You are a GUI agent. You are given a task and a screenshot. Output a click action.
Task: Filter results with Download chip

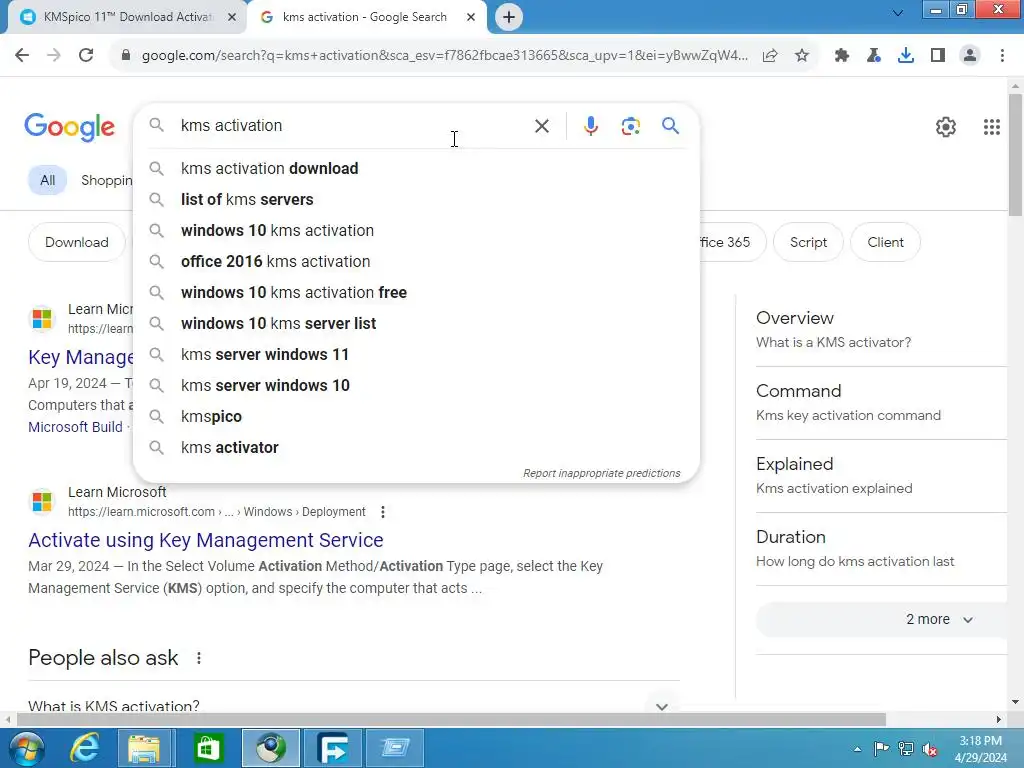click(76, 242)
